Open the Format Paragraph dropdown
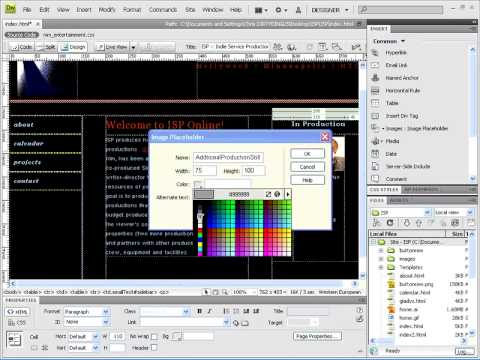The height and width of the screenshot is (360, 480). coord(87,312)
